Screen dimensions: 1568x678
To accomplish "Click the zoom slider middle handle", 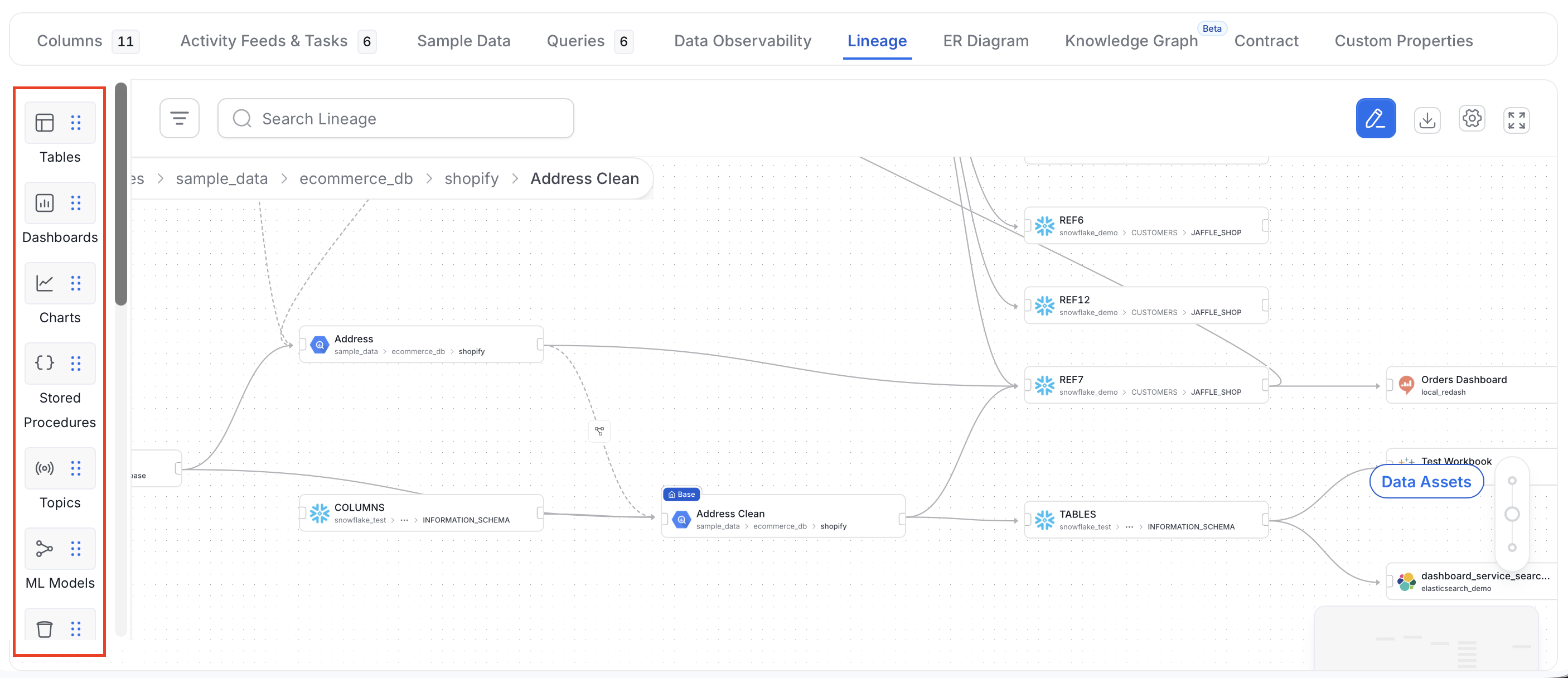I will pos(1512,514).
